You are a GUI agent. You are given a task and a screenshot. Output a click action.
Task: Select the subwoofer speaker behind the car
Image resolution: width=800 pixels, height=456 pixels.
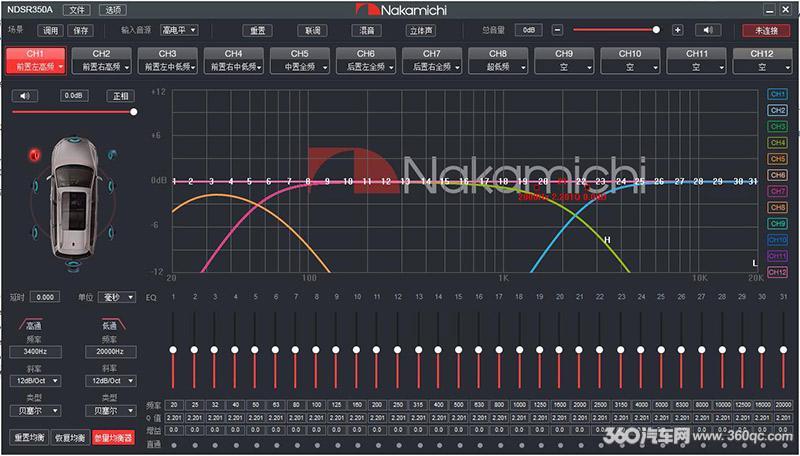[x=73, y=265]
